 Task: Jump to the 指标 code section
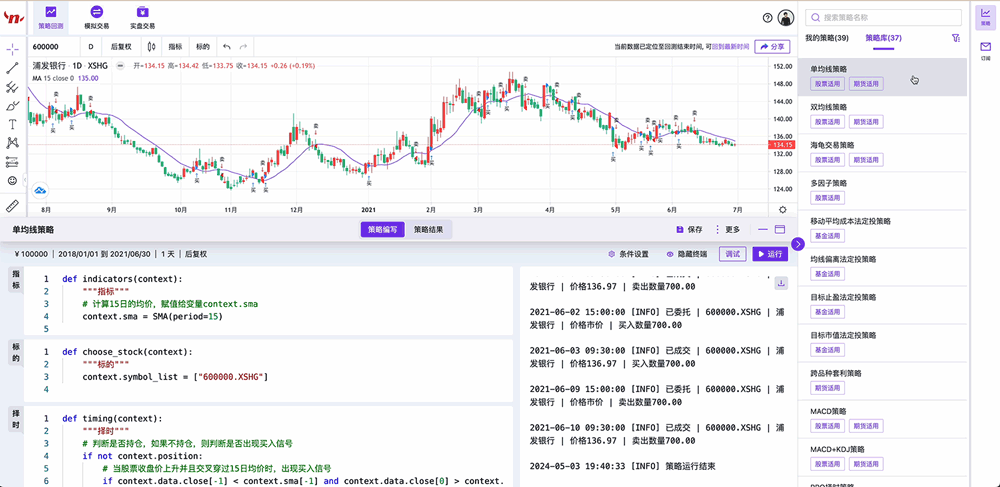pyautogui.click(x=17, y=281)
